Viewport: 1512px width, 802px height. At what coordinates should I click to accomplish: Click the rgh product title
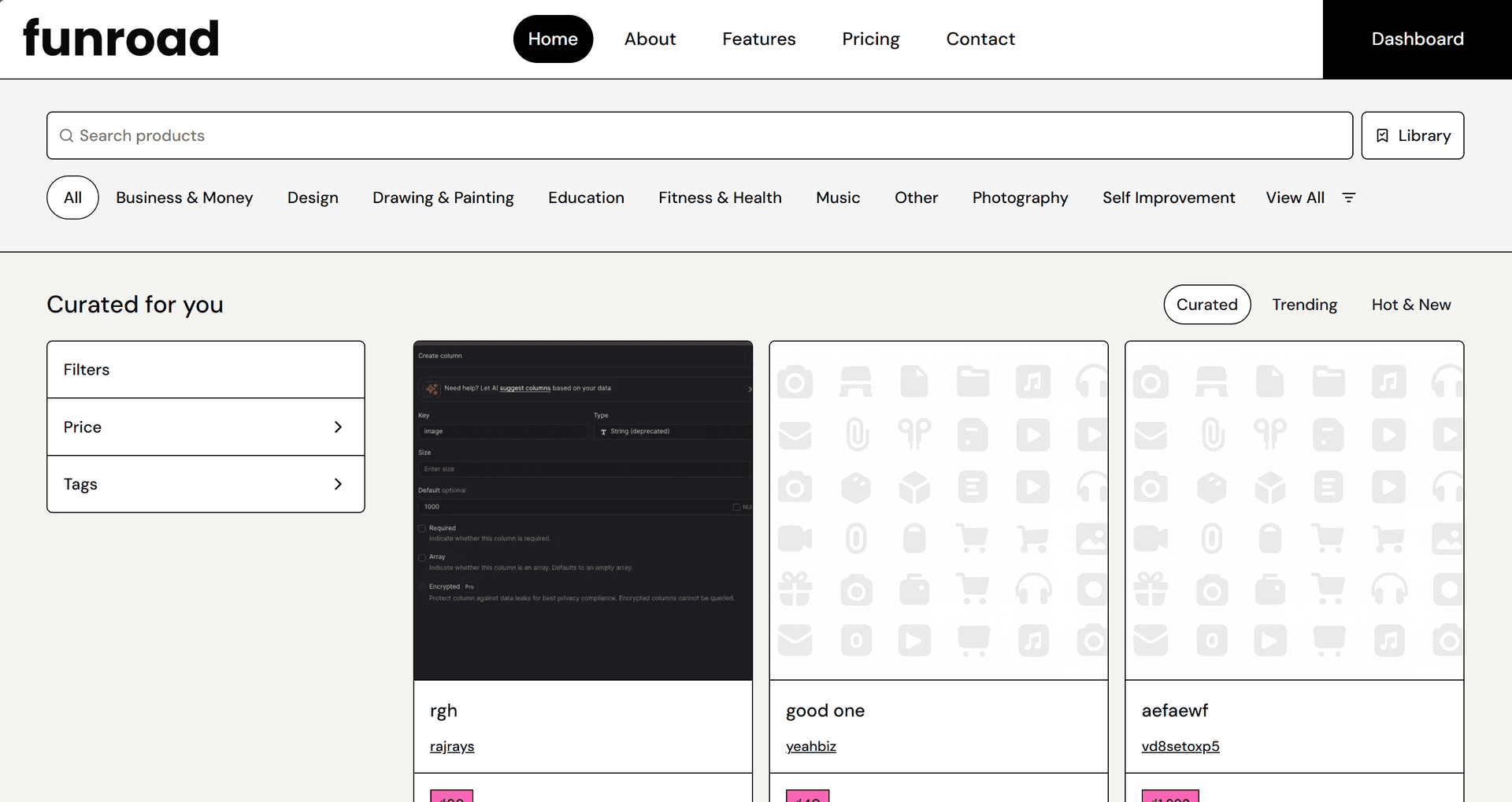[443, 711]
